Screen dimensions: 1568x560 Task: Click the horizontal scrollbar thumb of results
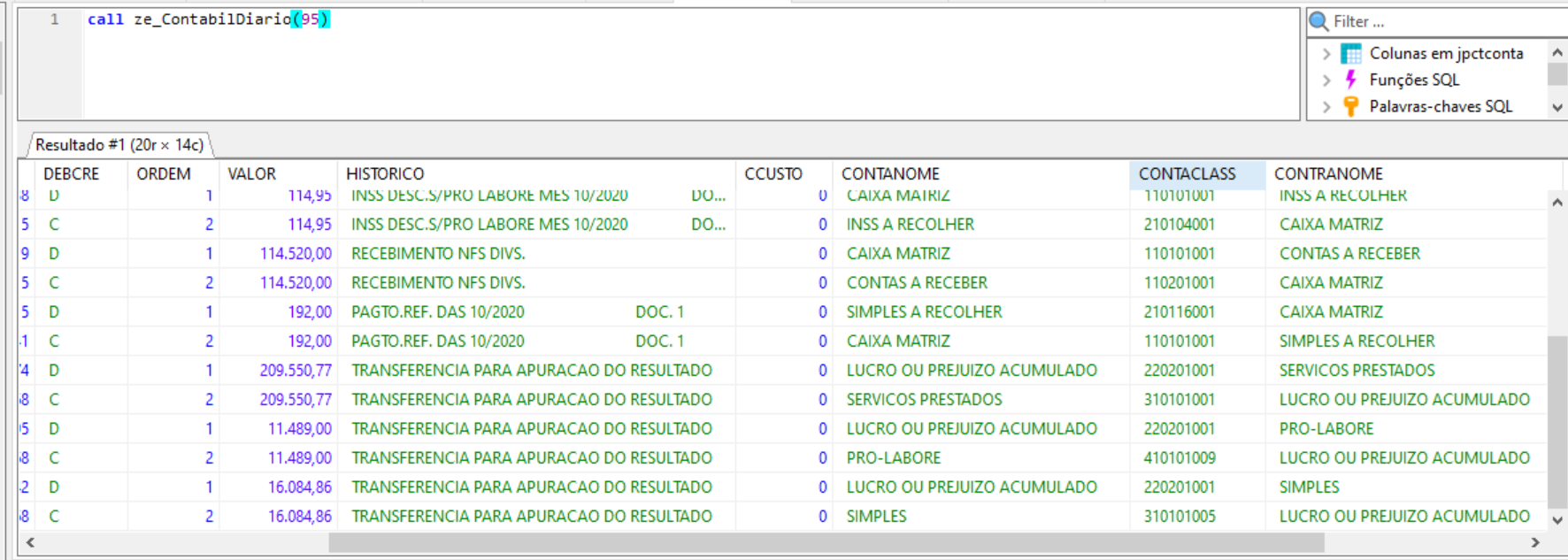pos(826,542)
